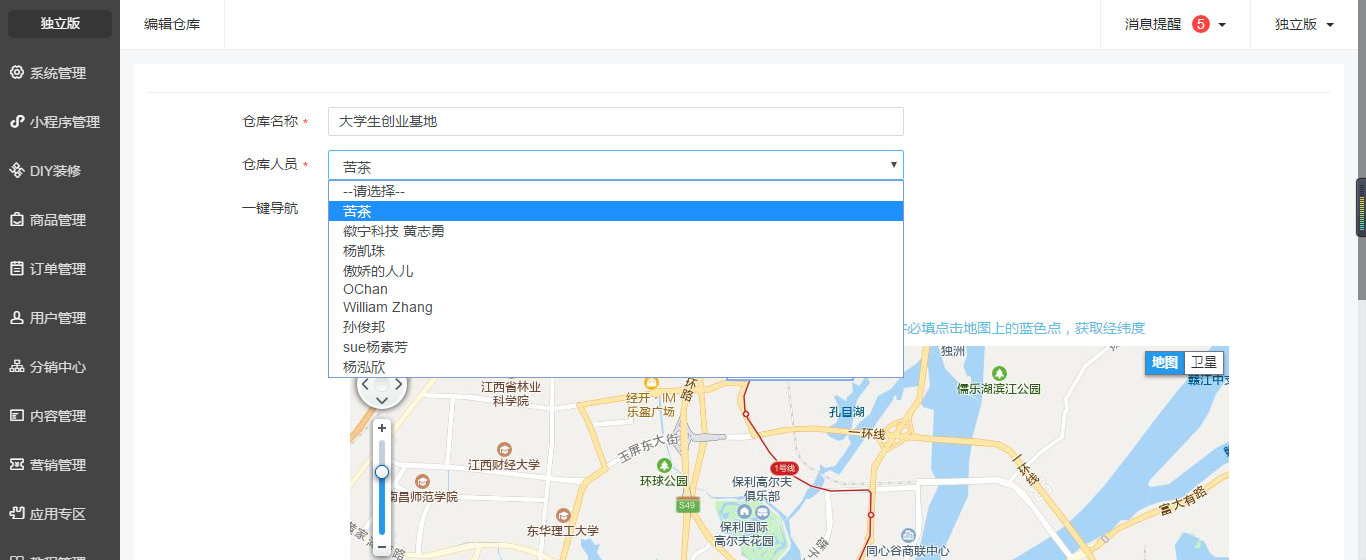Screen dimensions: 1366x560
Task: Select the --请选择-- option
Action: tap(616, 191)
